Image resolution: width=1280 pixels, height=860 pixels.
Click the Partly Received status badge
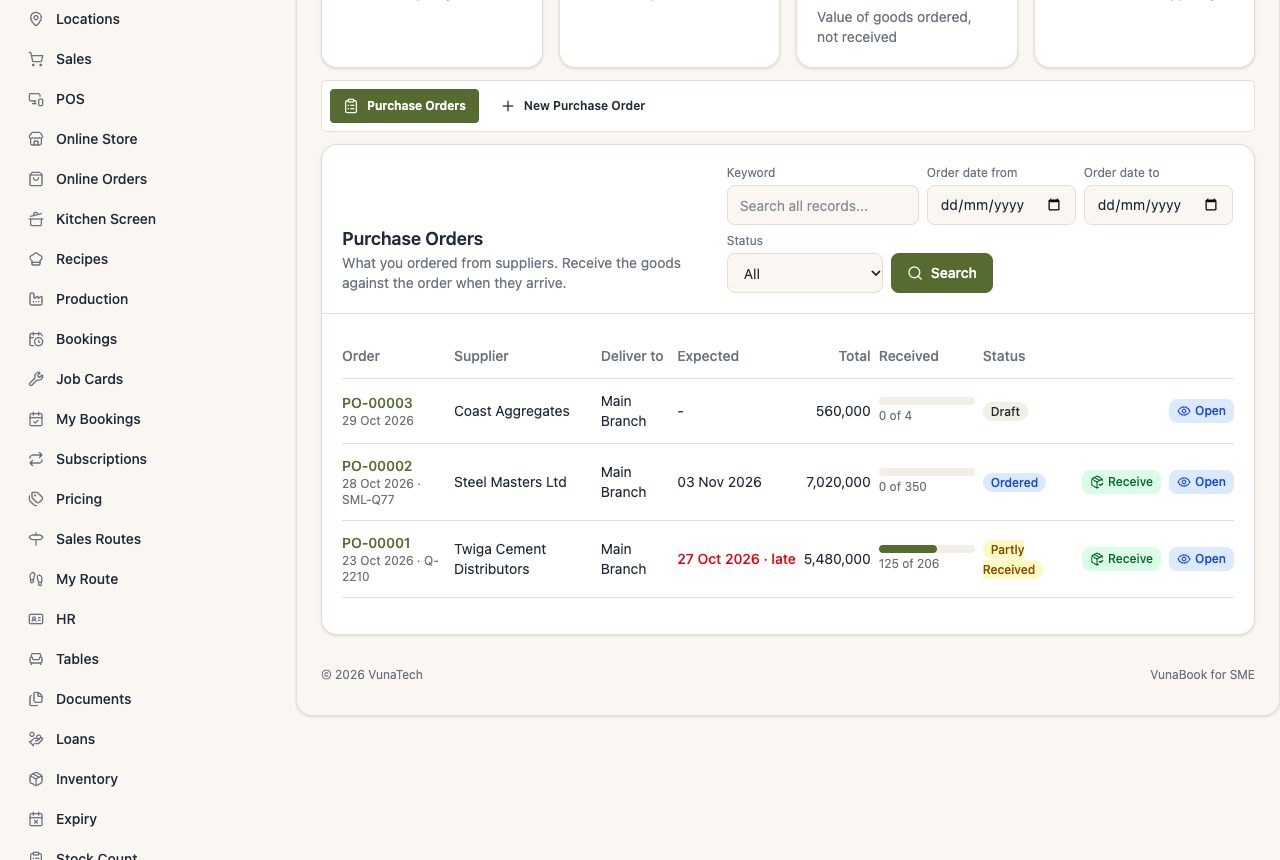click(x=1012, y=559)
